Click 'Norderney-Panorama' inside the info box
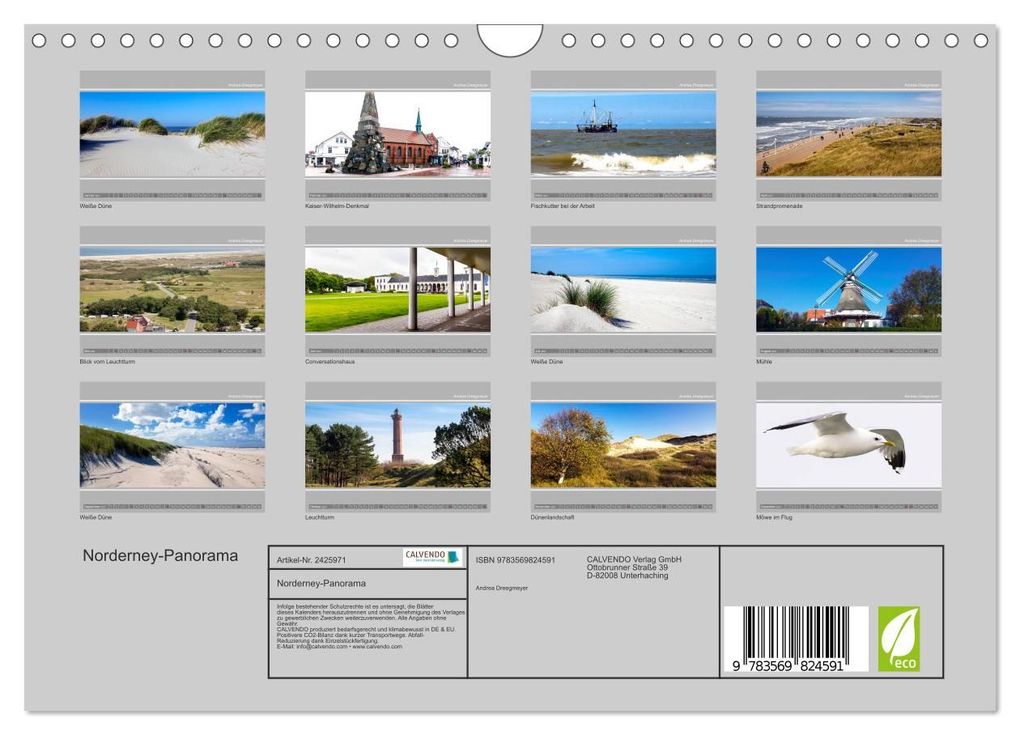1020x735 pixels. point(321,583)
